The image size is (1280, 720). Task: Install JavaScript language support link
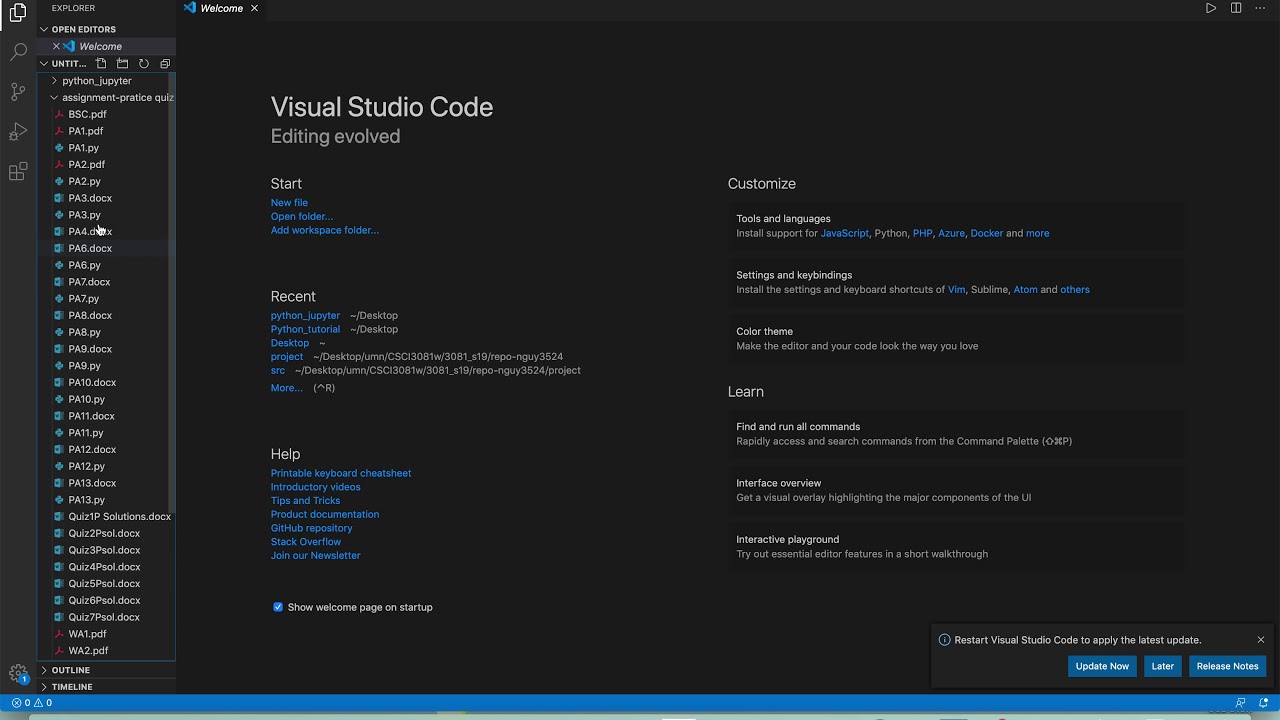coord(845,233)
